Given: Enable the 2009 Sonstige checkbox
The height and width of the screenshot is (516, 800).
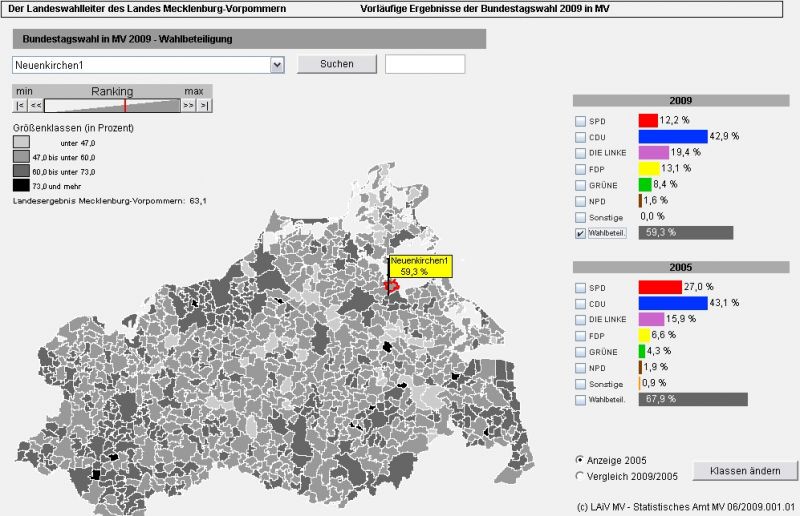Looking at the screenshot, I should (580, 217).
